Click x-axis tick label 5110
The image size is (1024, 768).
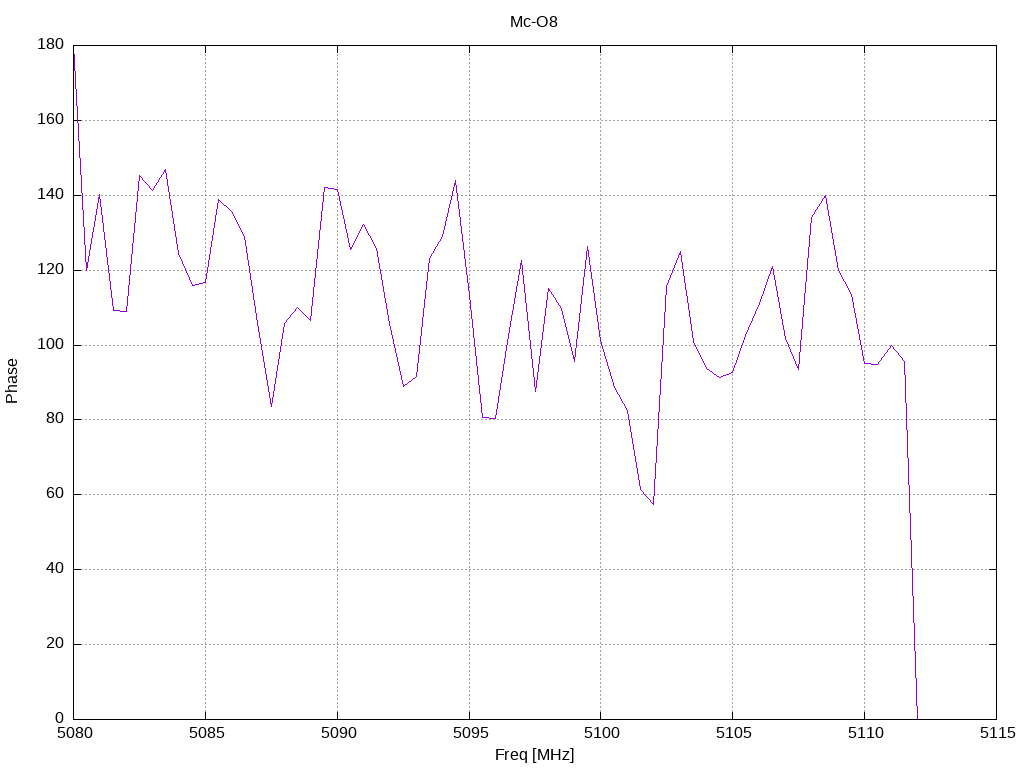865,733
